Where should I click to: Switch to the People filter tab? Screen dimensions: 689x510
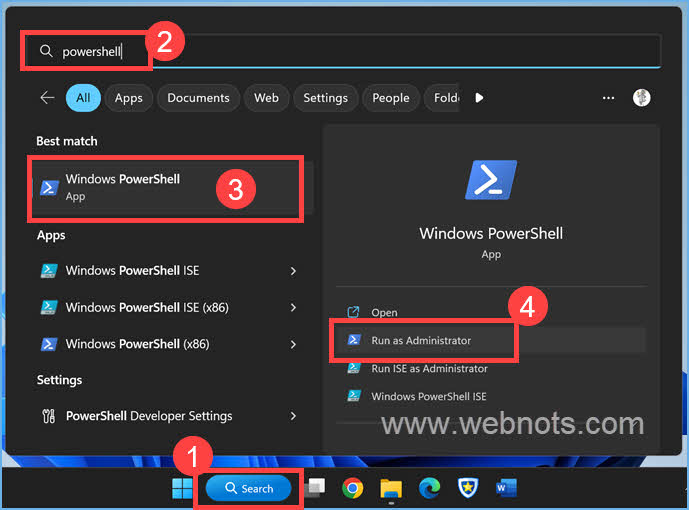391,98
